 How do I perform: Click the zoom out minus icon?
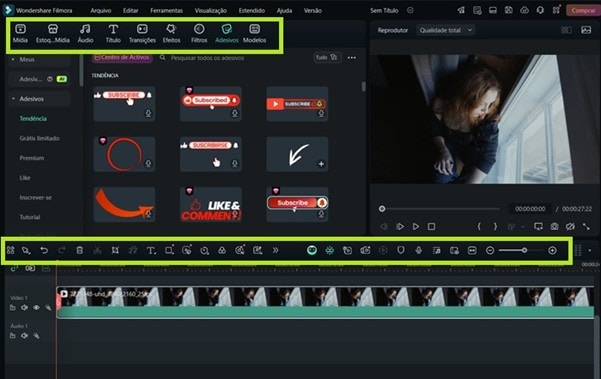tap(490, 250)
